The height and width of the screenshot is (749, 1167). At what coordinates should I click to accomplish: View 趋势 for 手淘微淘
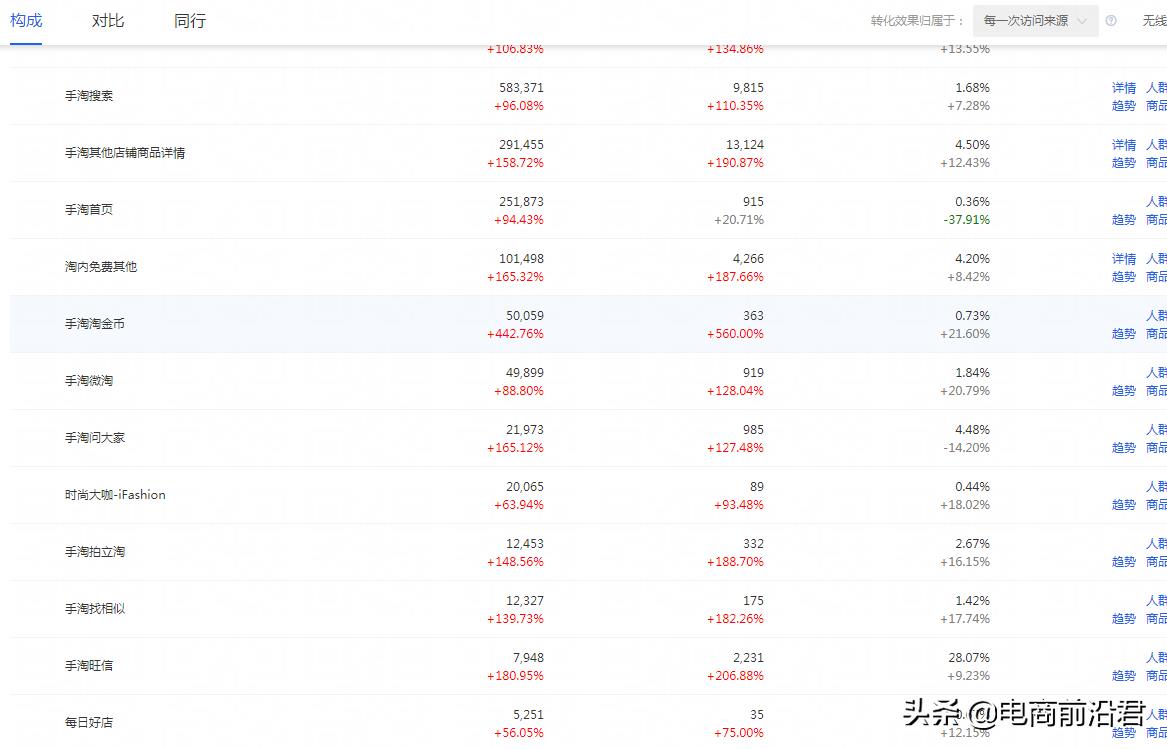[1124, 390]
